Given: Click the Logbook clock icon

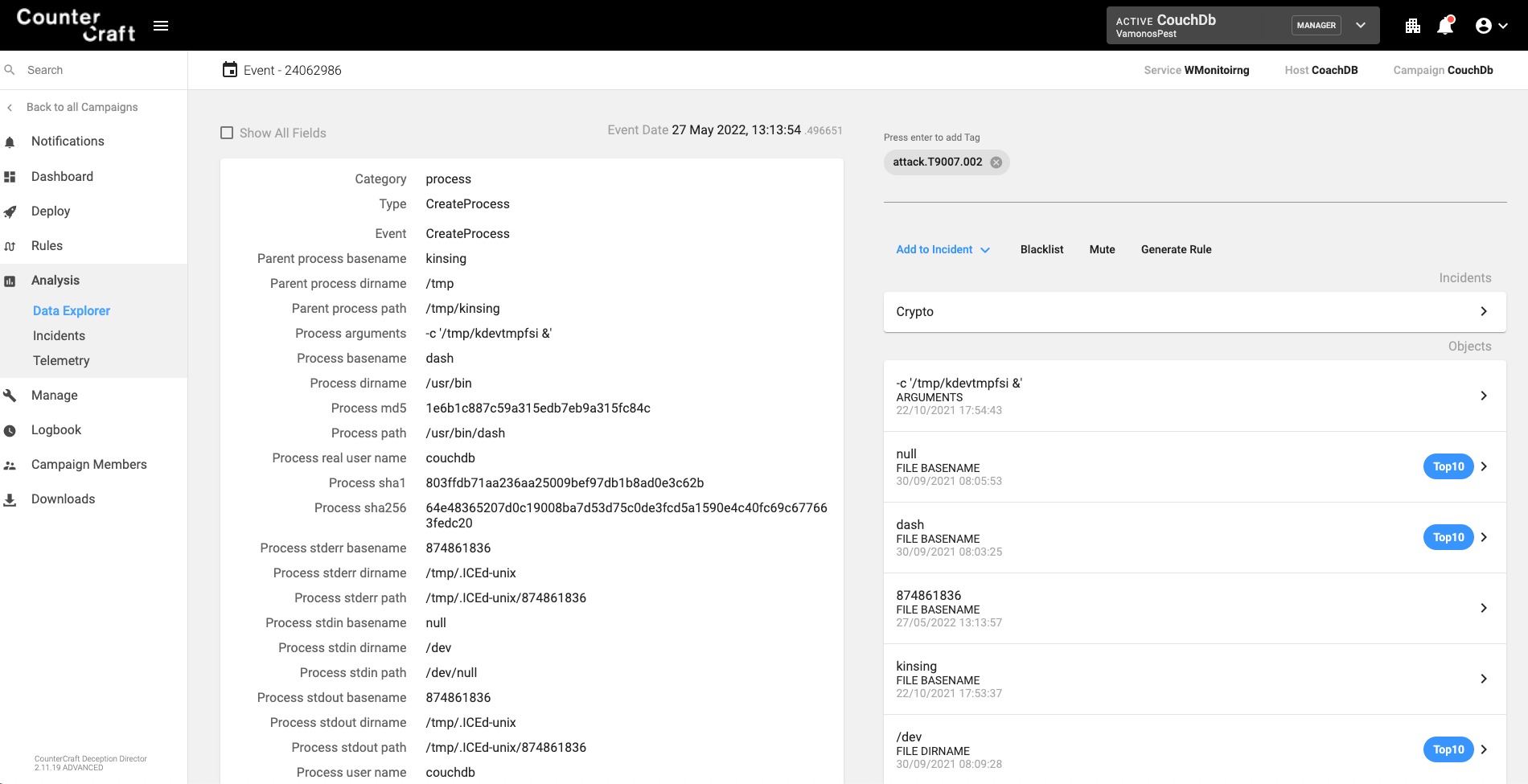Looking at the screenshot, I should [10, 430].
